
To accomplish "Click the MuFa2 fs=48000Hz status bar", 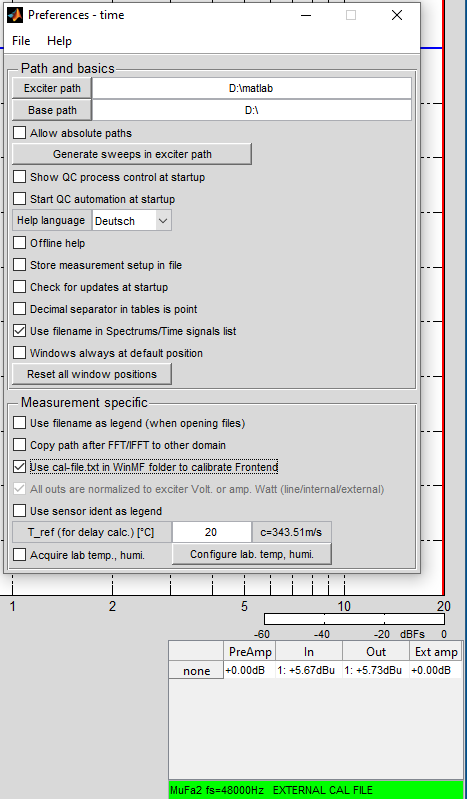I will (316, 790).
